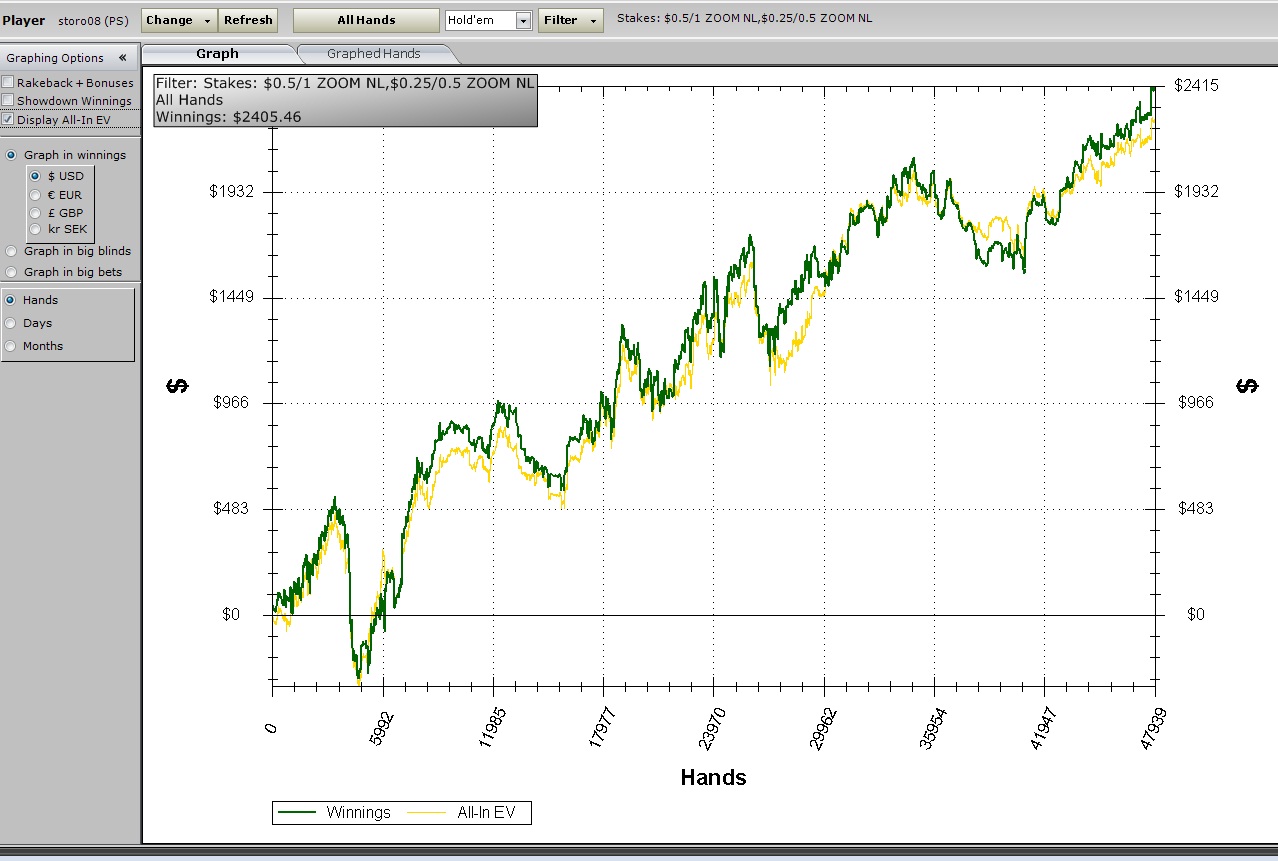The height and width of the screenshot is (861, 1278).
Task: Choose € EUR currency option
Action: 35,195
